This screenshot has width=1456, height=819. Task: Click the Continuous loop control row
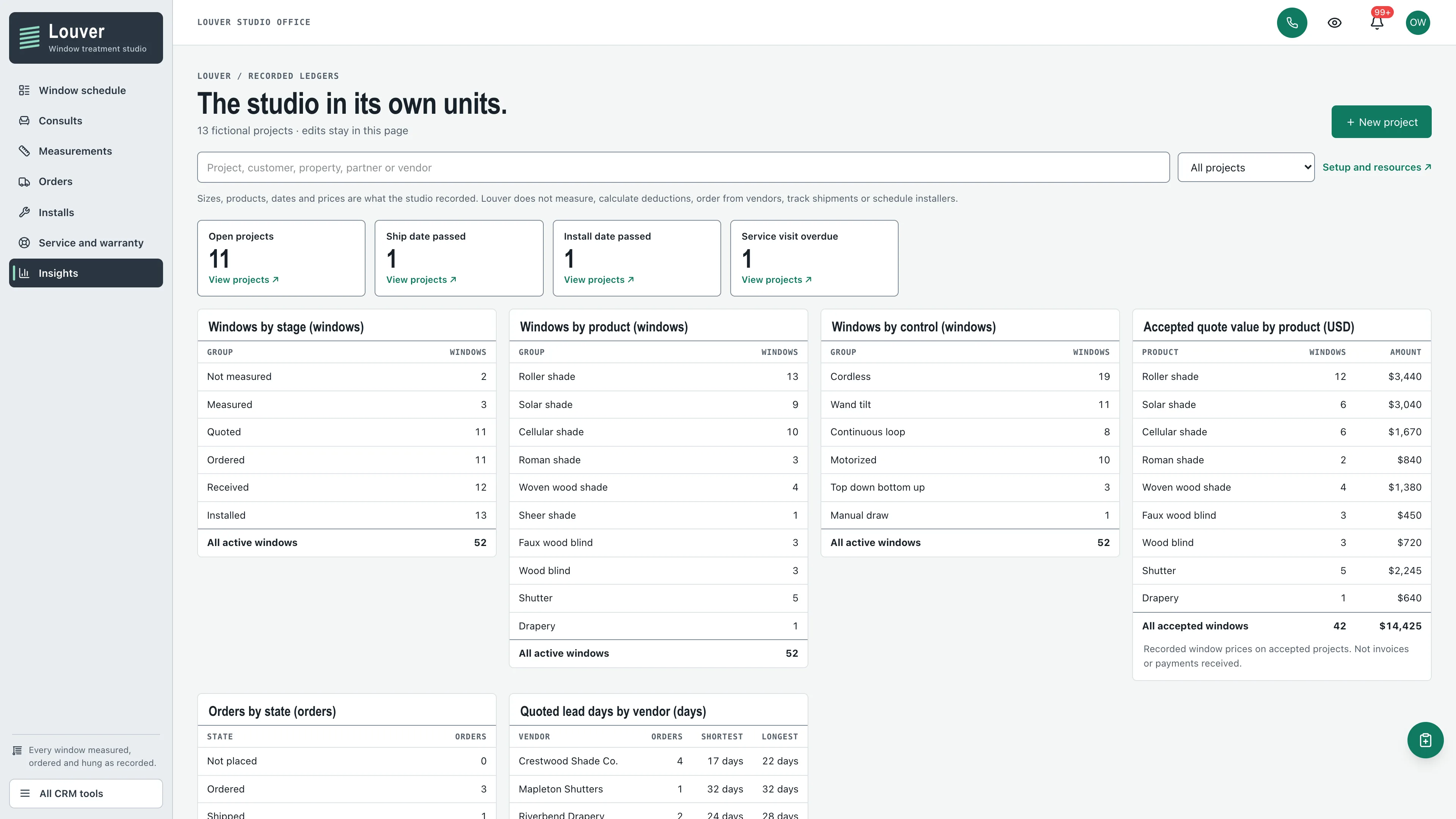(x=970, y=432)
